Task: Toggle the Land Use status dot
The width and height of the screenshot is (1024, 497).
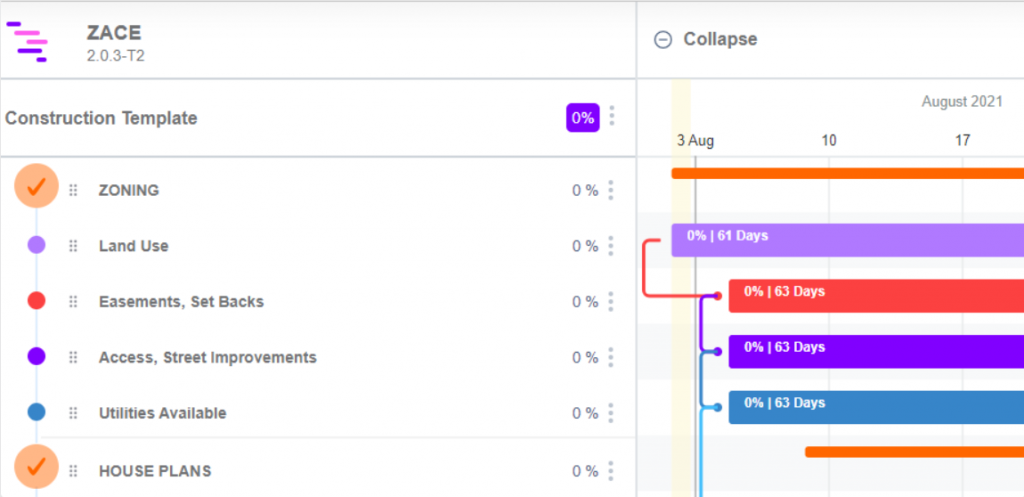Action: pos(37,246)
